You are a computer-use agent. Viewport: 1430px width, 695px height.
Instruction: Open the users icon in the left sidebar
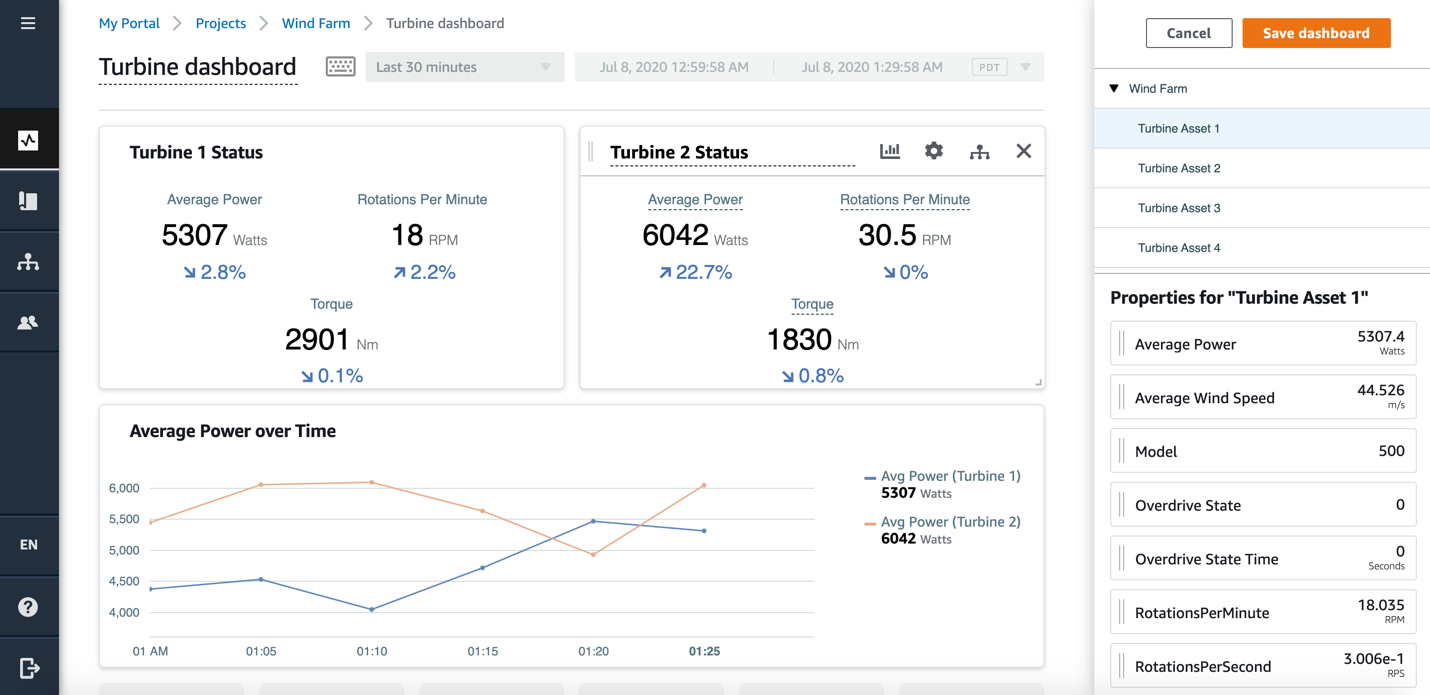point(29,321)
